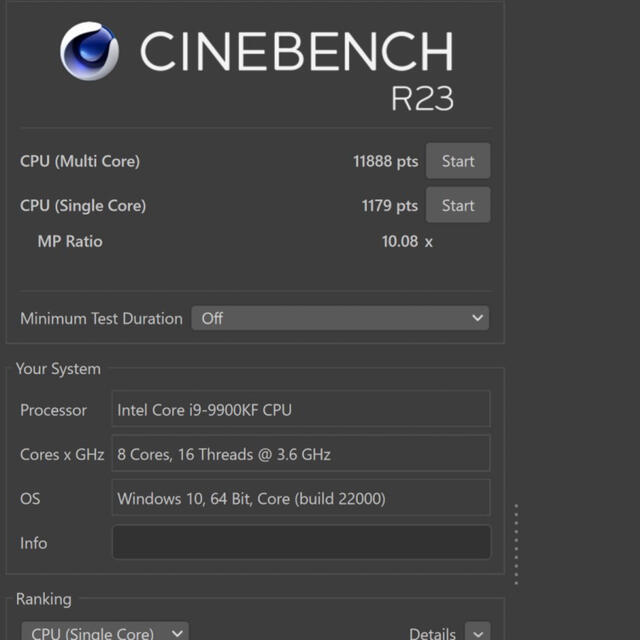This screenshot has width=640, height=640.
Task: Click the CPU (Multi Core) label
Action: (x=80, y=161)
